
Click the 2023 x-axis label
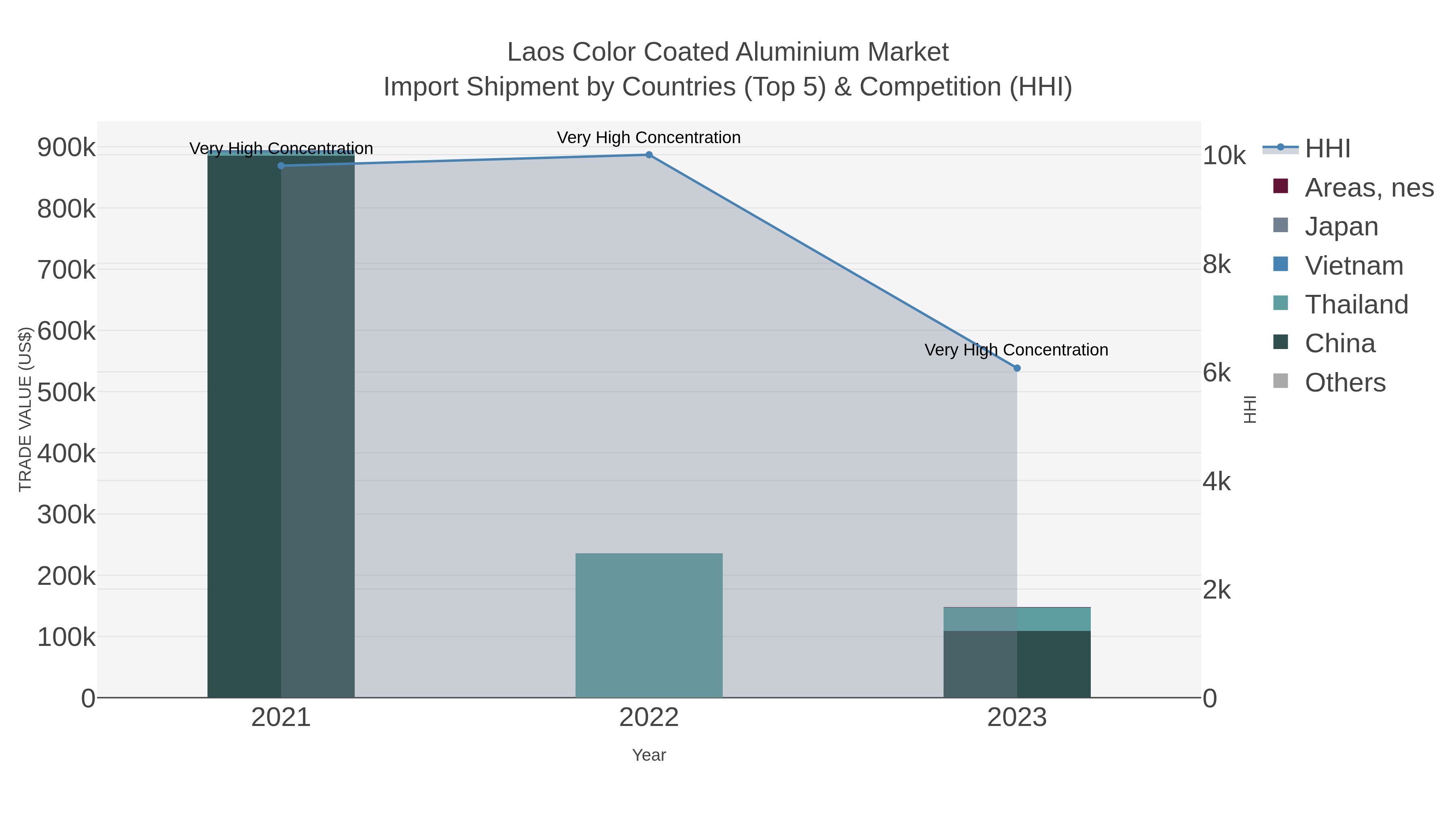(x=1017, y=718)
